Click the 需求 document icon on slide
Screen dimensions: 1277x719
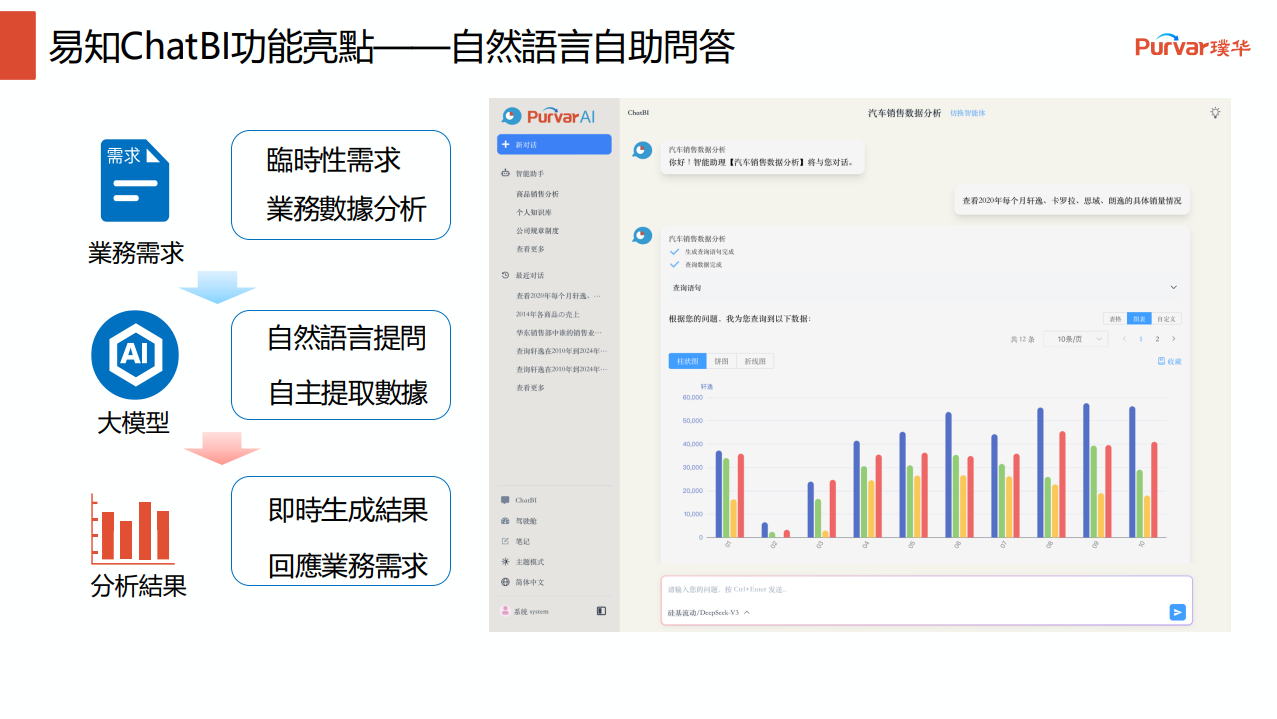tap(135, 181)
